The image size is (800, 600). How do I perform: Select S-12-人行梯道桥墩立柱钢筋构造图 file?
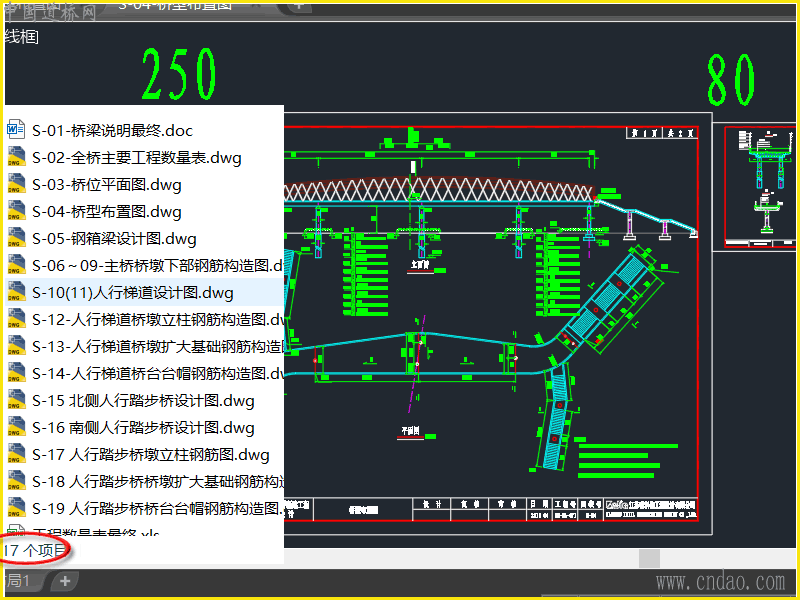(158, 320)
